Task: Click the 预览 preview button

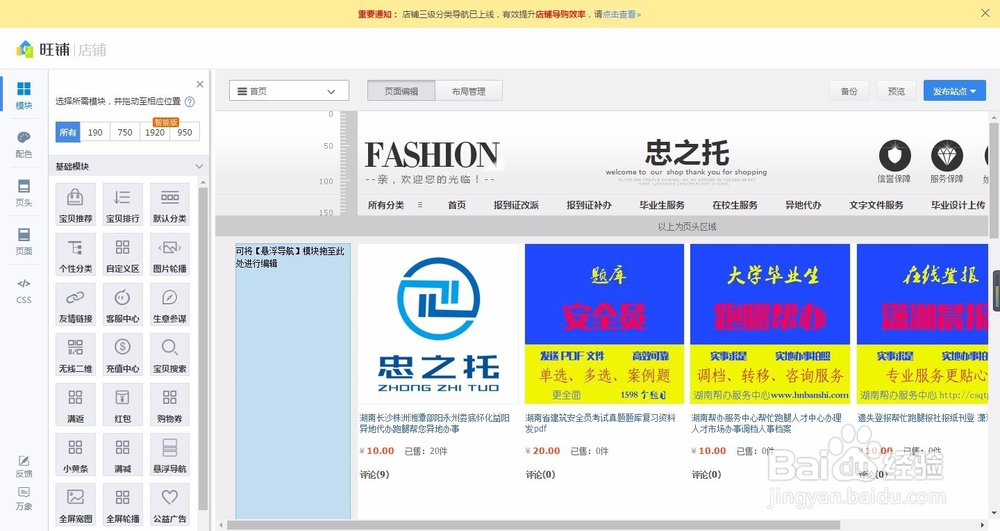Action: [x=896, y=91]
